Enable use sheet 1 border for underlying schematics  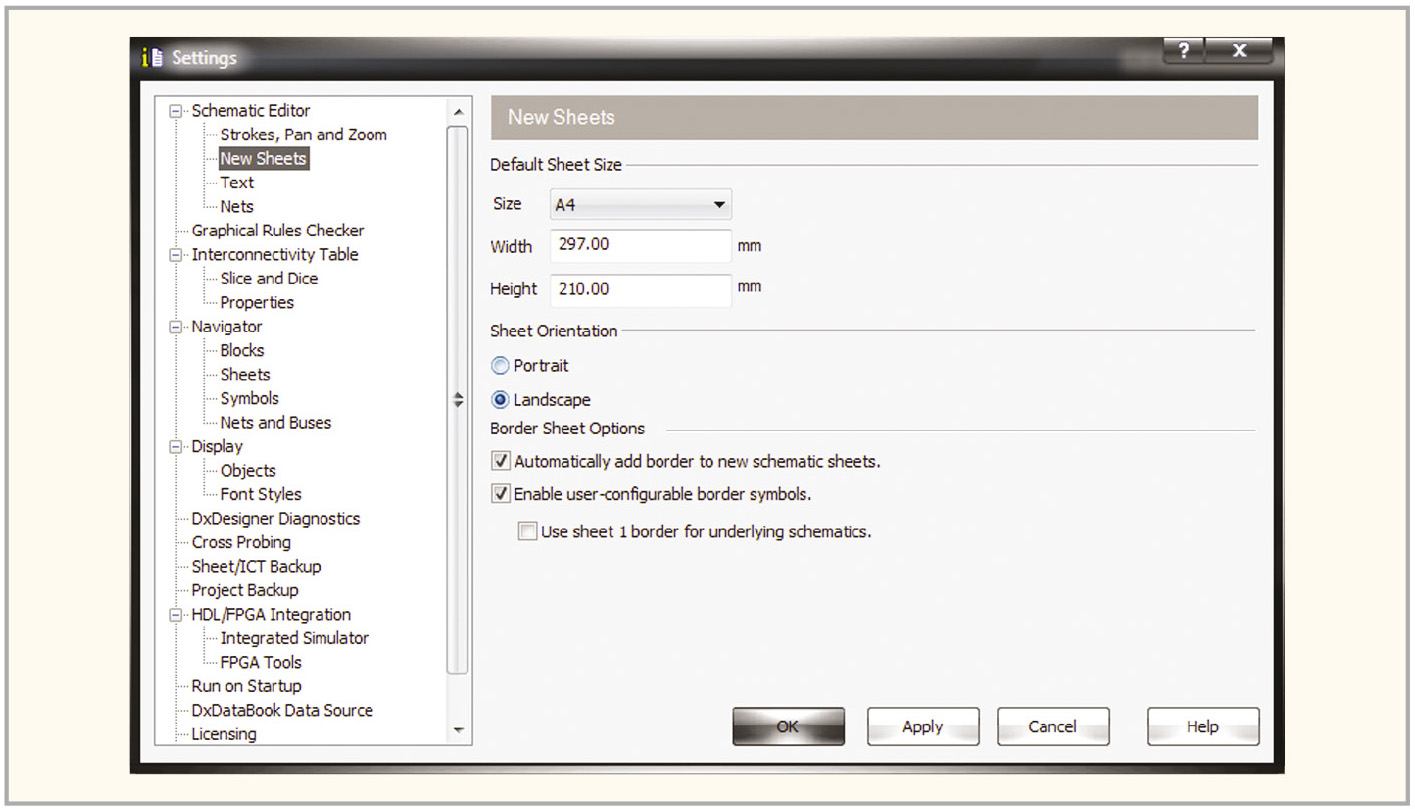point(527,532)
